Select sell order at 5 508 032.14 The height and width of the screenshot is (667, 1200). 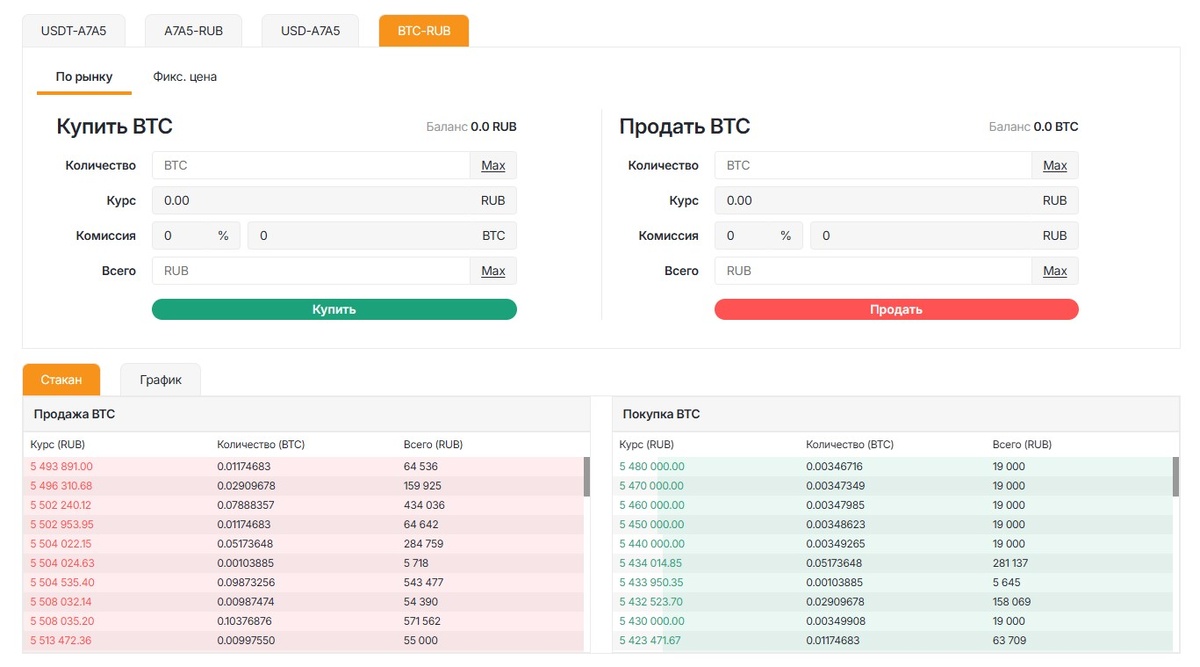coord(303,602)
